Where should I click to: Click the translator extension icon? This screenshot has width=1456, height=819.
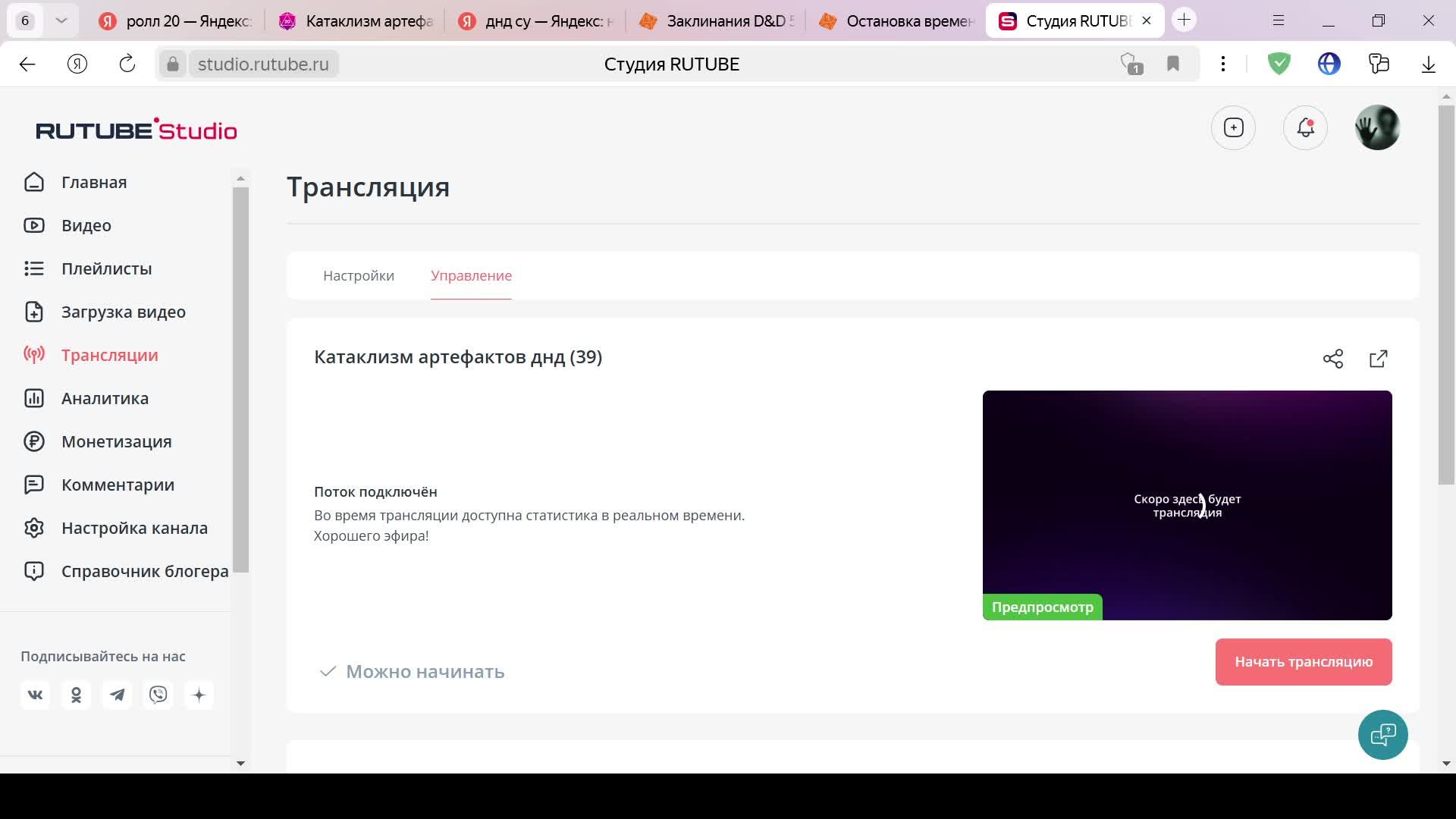click(1379, 64)
